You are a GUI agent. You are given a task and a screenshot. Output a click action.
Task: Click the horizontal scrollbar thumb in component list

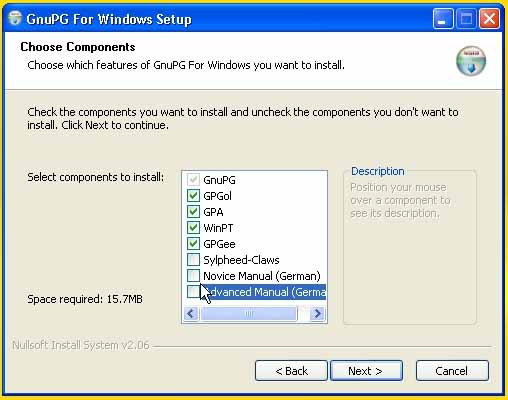point(249,313)
